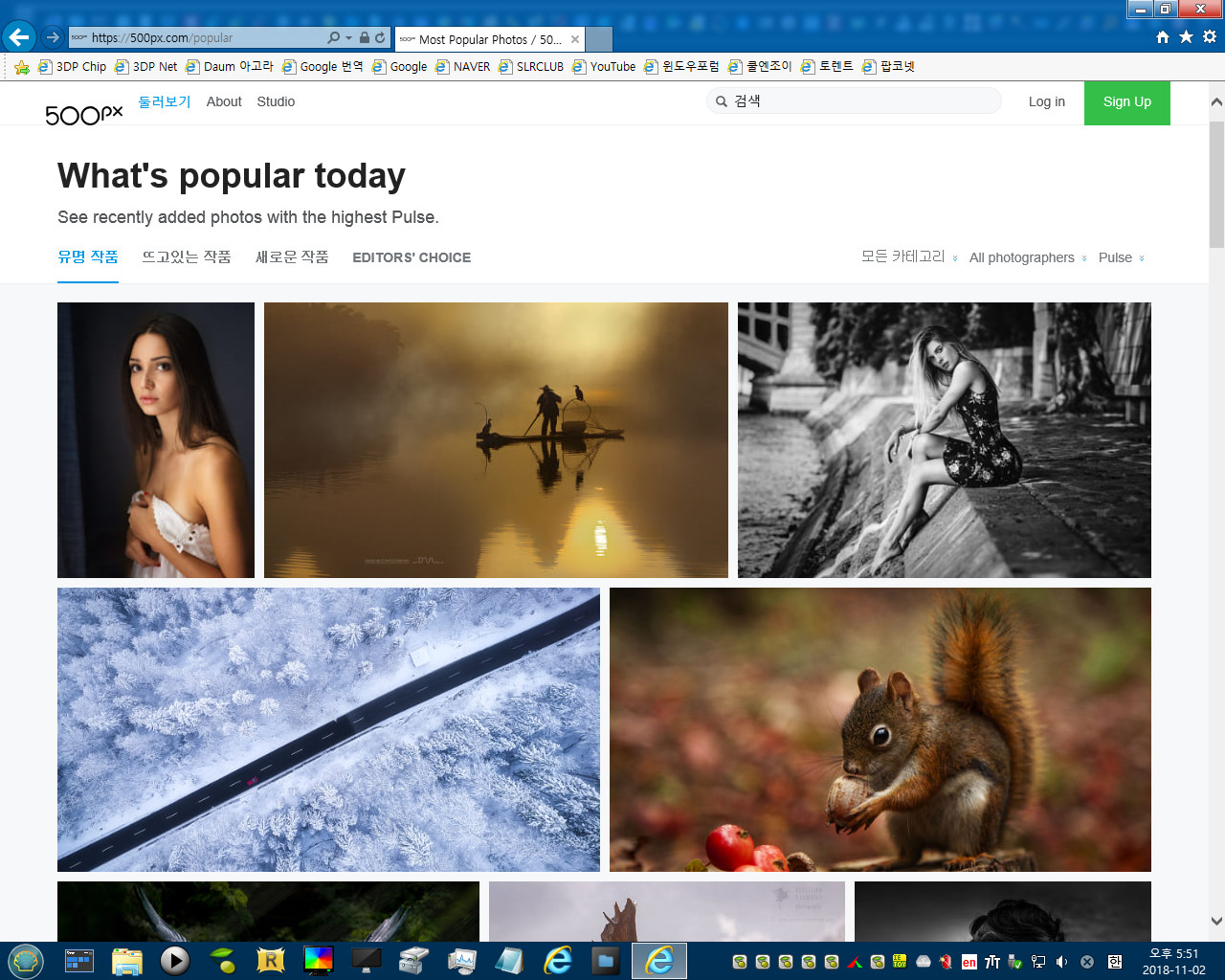Click the green Sign Up button
The height and width of the screenshot is (980, 1225).
pos(1127,102)
